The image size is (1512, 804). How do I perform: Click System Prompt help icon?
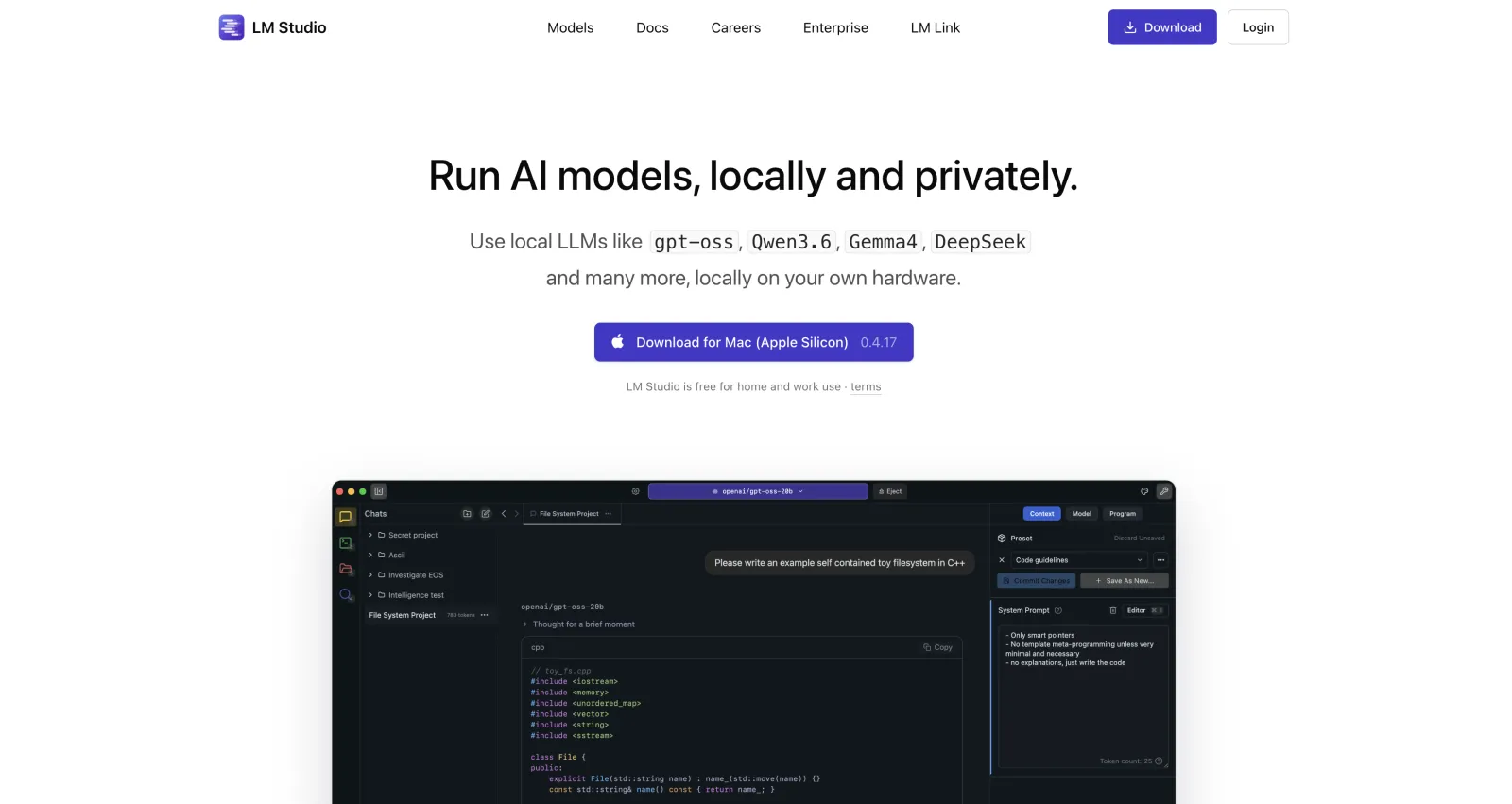point(1058,610)
